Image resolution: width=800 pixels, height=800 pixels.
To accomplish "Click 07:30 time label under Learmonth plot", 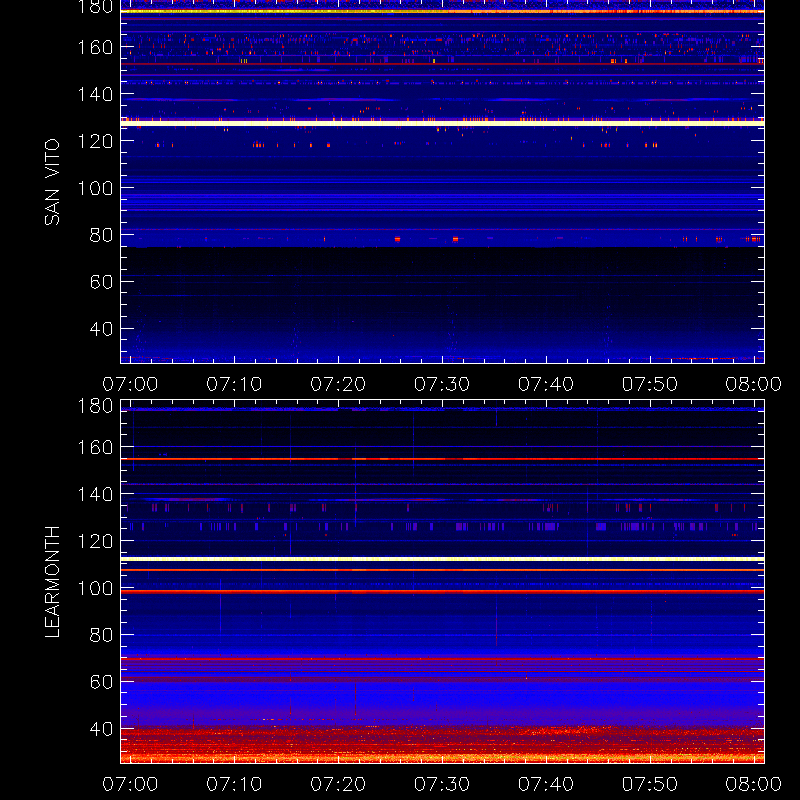I will 442,784.
